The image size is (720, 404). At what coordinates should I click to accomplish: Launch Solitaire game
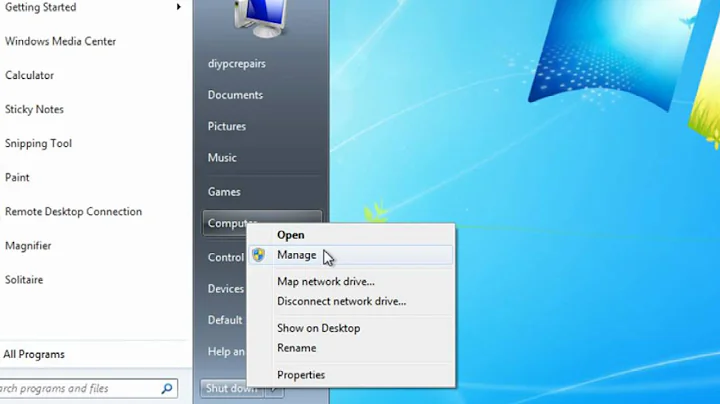pos(24,280)
